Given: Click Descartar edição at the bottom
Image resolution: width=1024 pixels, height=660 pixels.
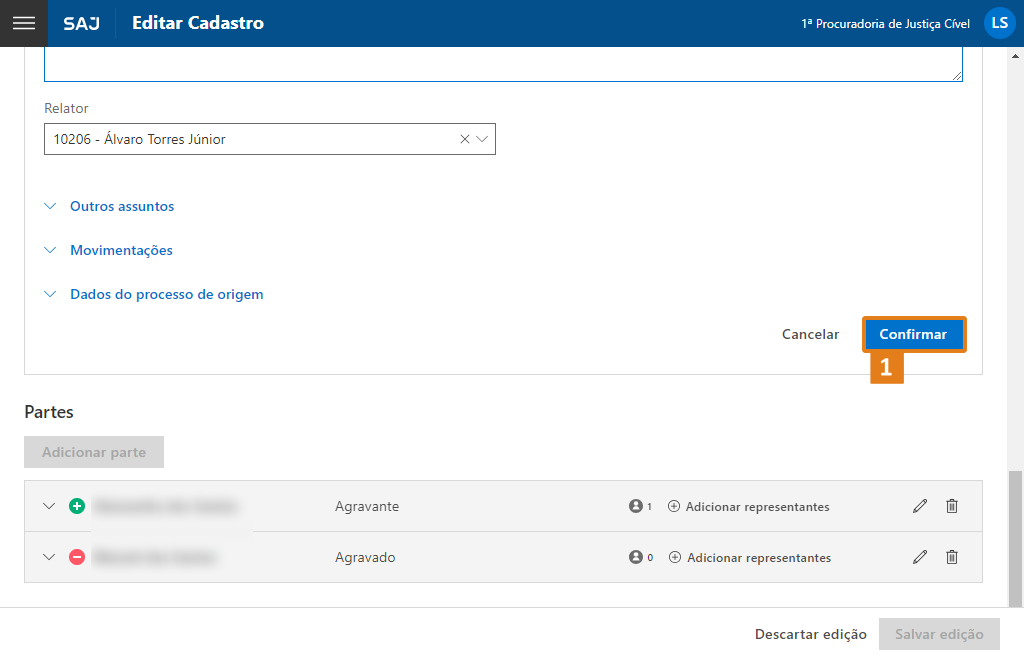Looking at the screenshot, I should [810, 634].
